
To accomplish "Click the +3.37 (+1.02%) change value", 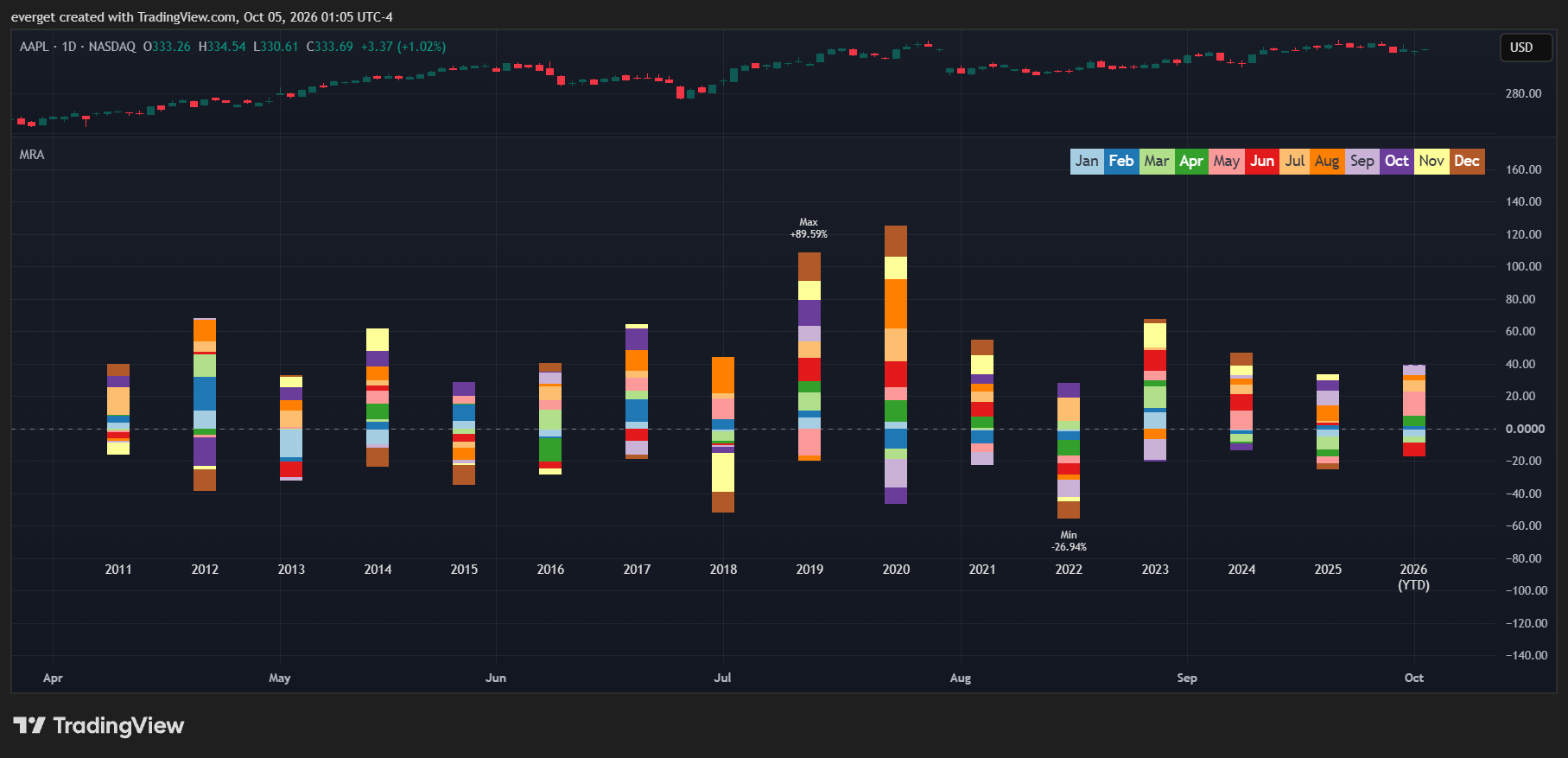I will [403, 47].
